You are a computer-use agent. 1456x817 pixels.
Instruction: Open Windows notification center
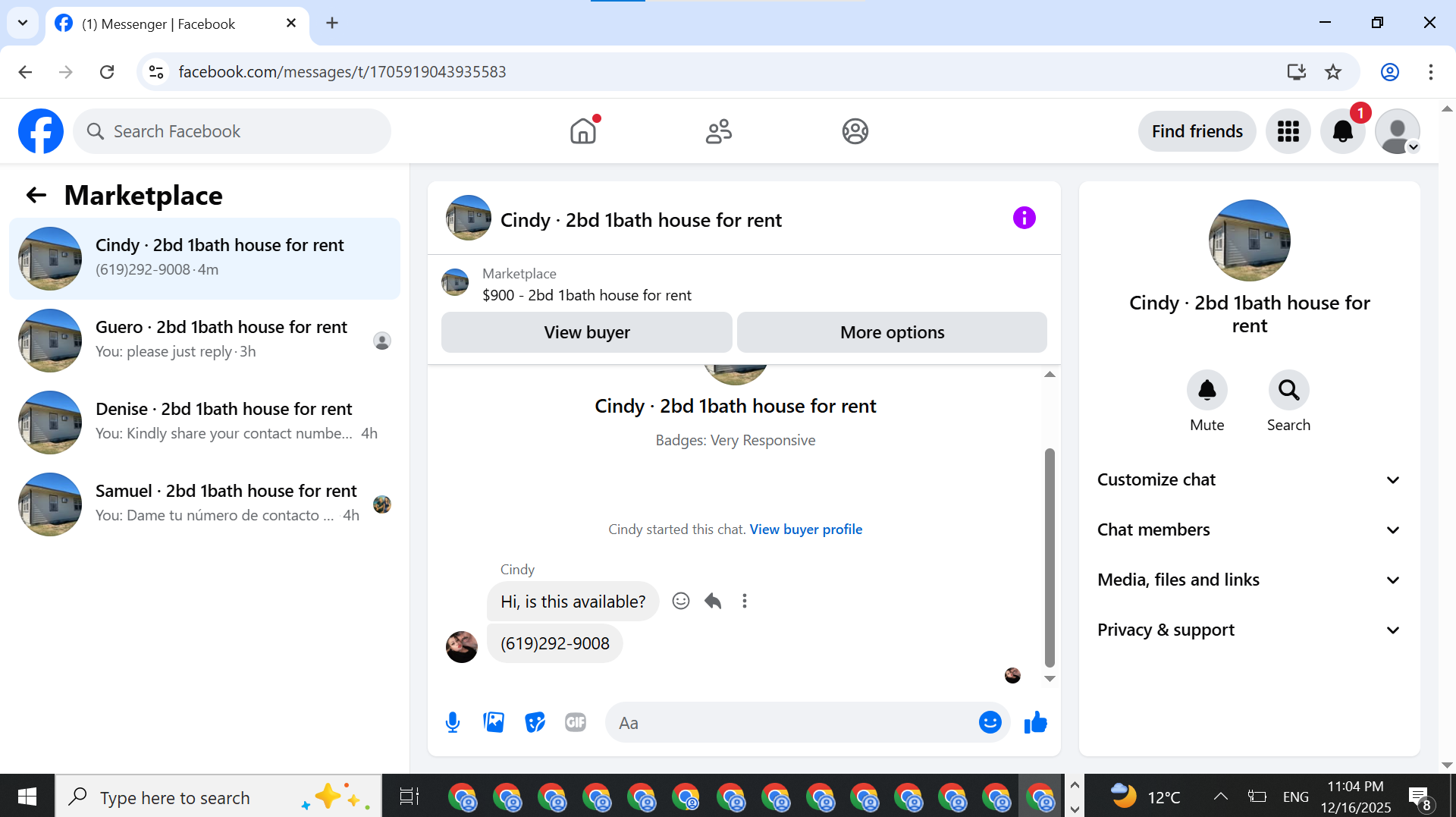point(1420,798)
